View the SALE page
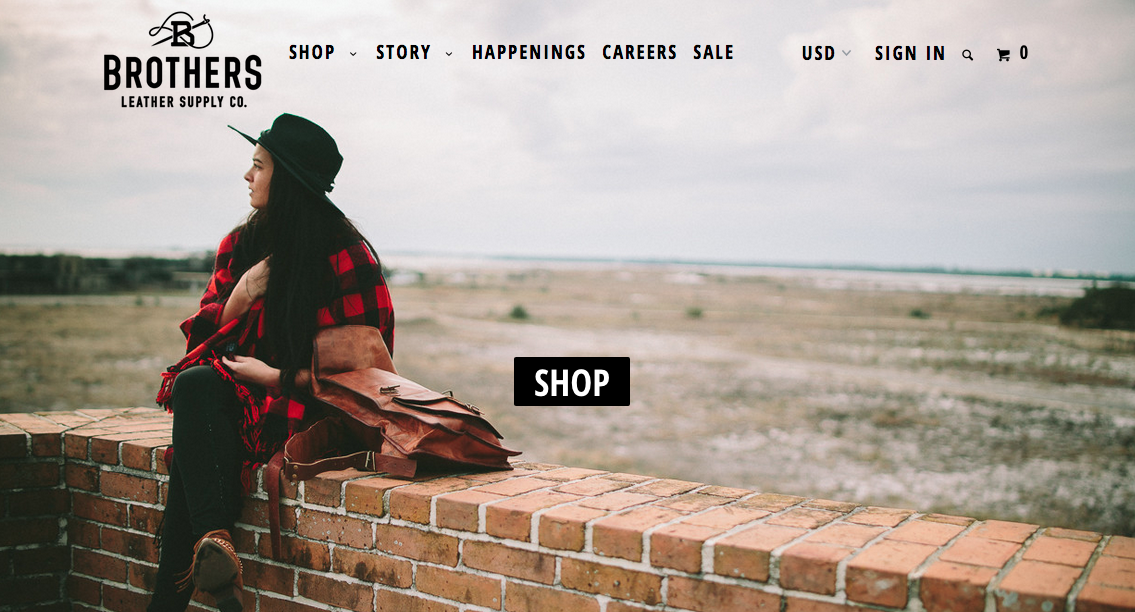 coord(713,53)
